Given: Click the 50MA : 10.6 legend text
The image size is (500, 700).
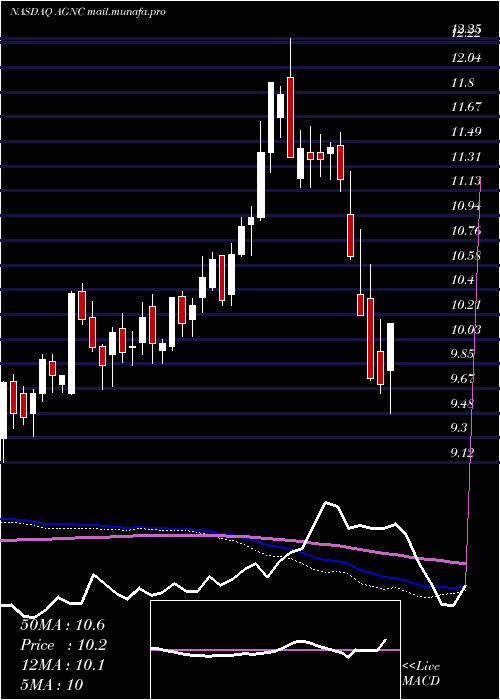Looking at the screenshot, I should tap(62, 625).
